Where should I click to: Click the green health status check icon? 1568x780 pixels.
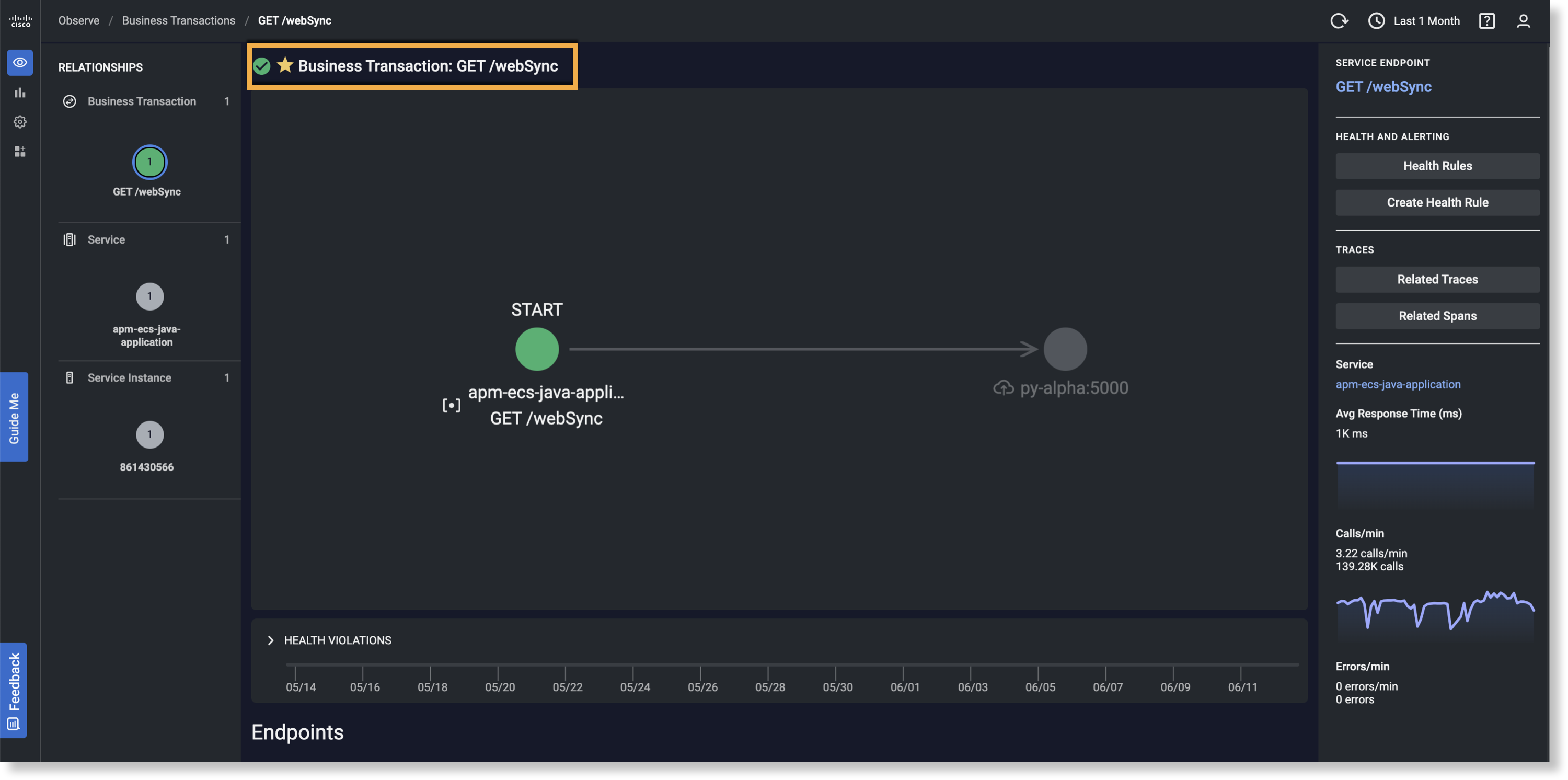(x=262, y=66)
